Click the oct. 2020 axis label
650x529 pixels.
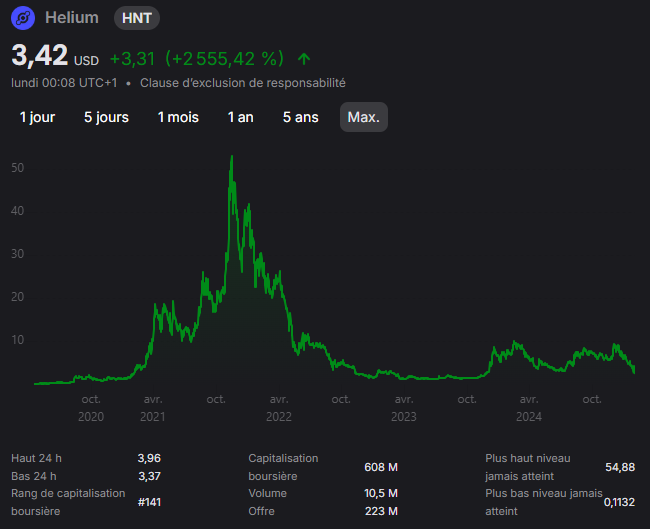[x=91, y=408]
